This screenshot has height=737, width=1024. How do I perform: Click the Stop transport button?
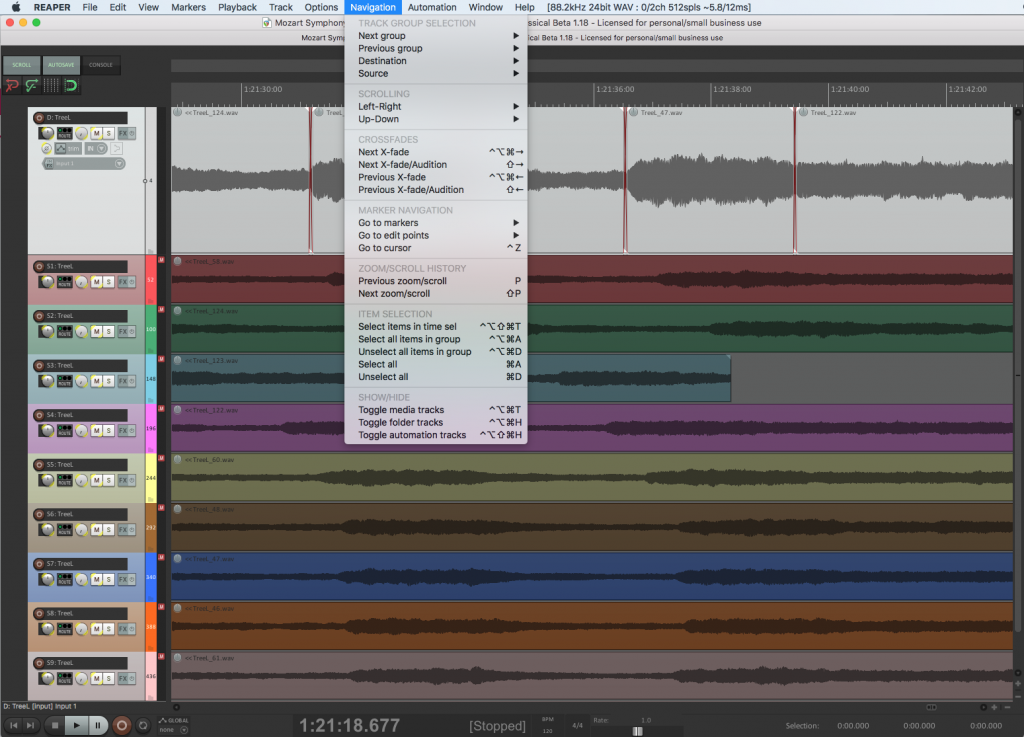tap(55, 725)
